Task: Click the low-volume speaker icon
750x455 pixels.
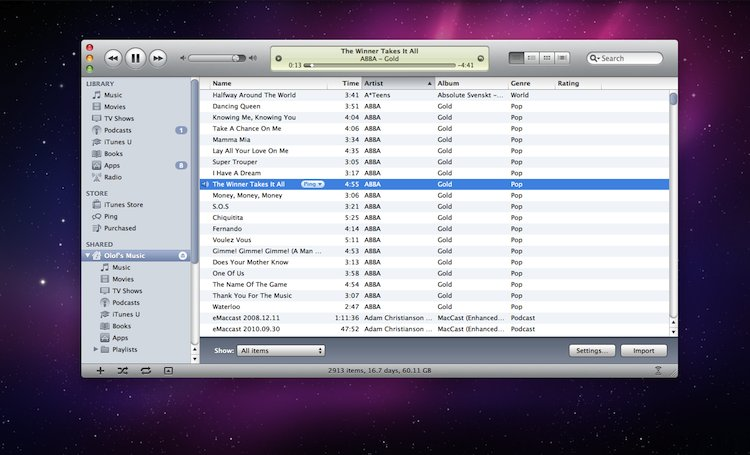Action: pyautogui.click(x=182, y=58)
